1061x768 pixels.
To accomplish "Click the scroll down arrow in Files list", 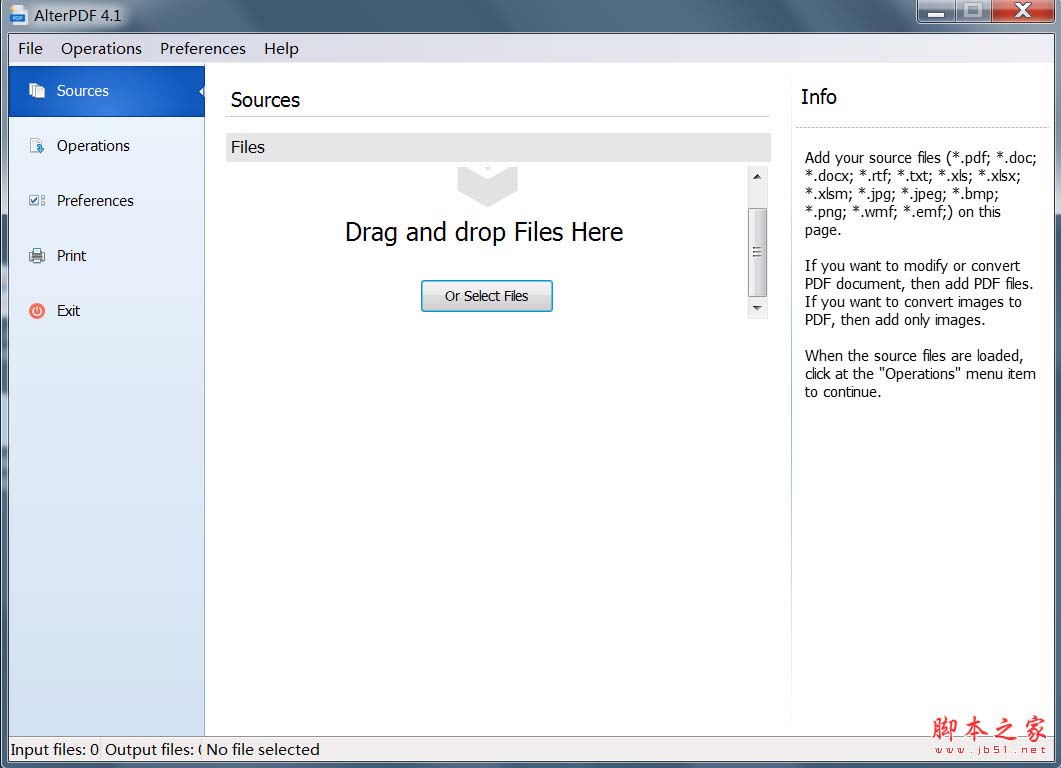I will (757, 308).
